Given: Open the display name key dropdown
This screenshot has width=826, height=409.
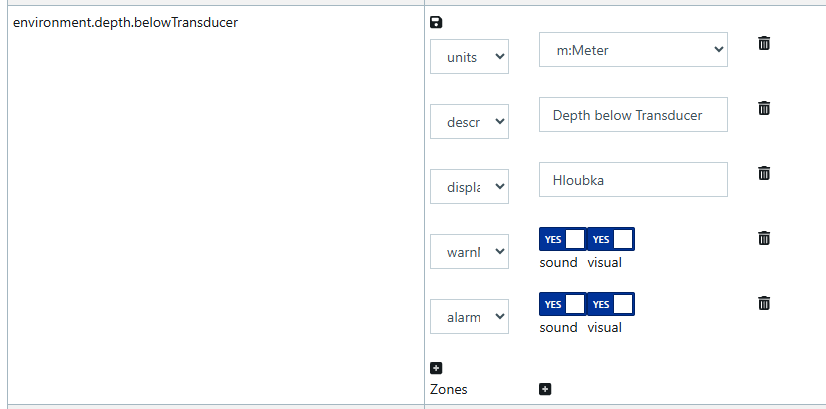Looking at the screenshot, I should [x=469, y=187].
